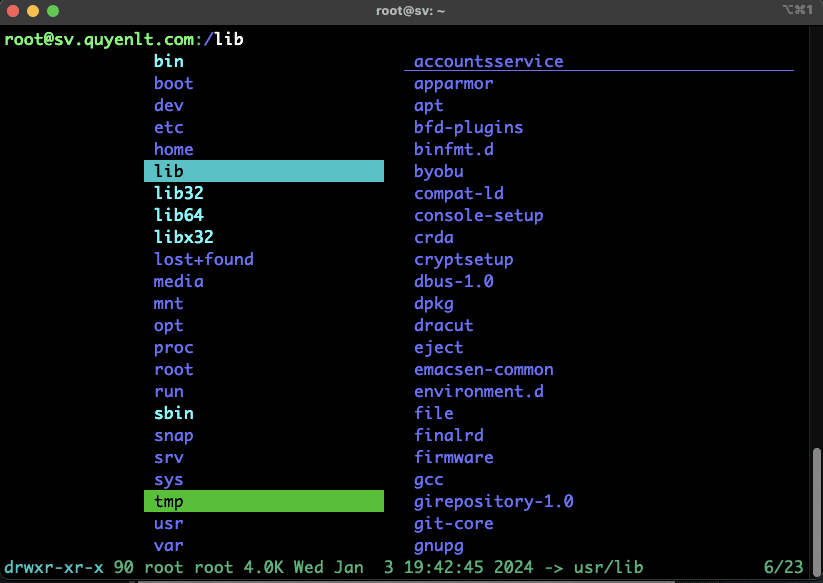
Task: Click the lost+found directory entry
Action: [x=203, y=259]
